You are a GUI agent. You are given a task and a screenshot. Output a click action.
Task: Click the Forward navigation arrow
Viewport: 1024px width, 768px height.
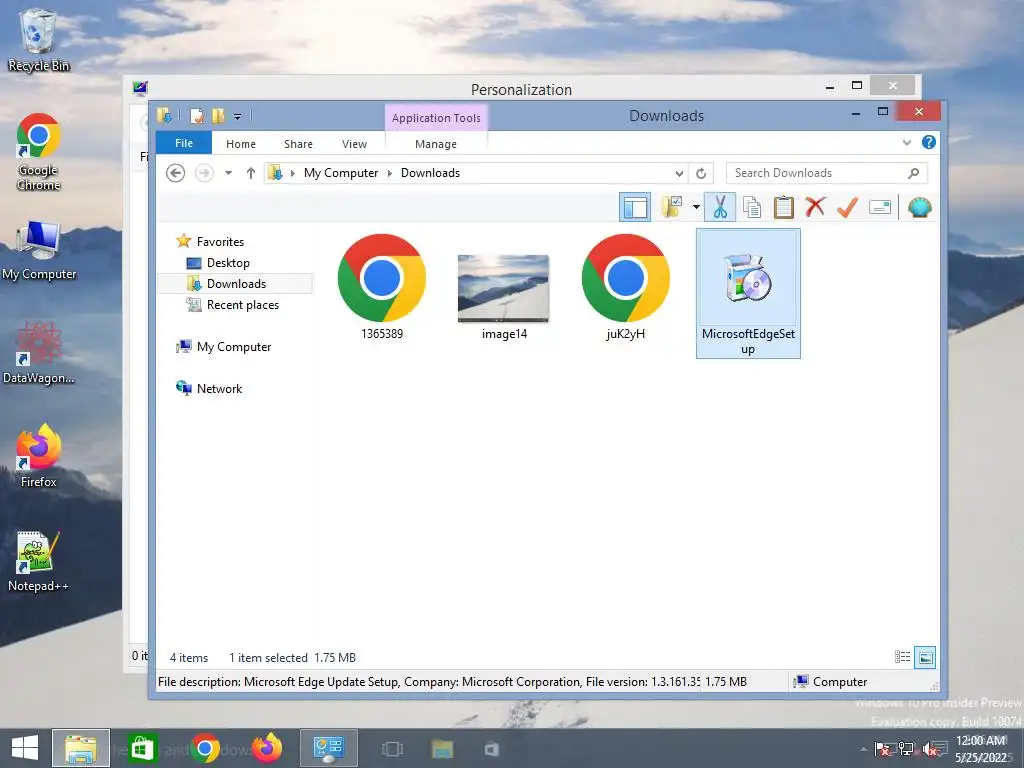(x=204, y=173)
